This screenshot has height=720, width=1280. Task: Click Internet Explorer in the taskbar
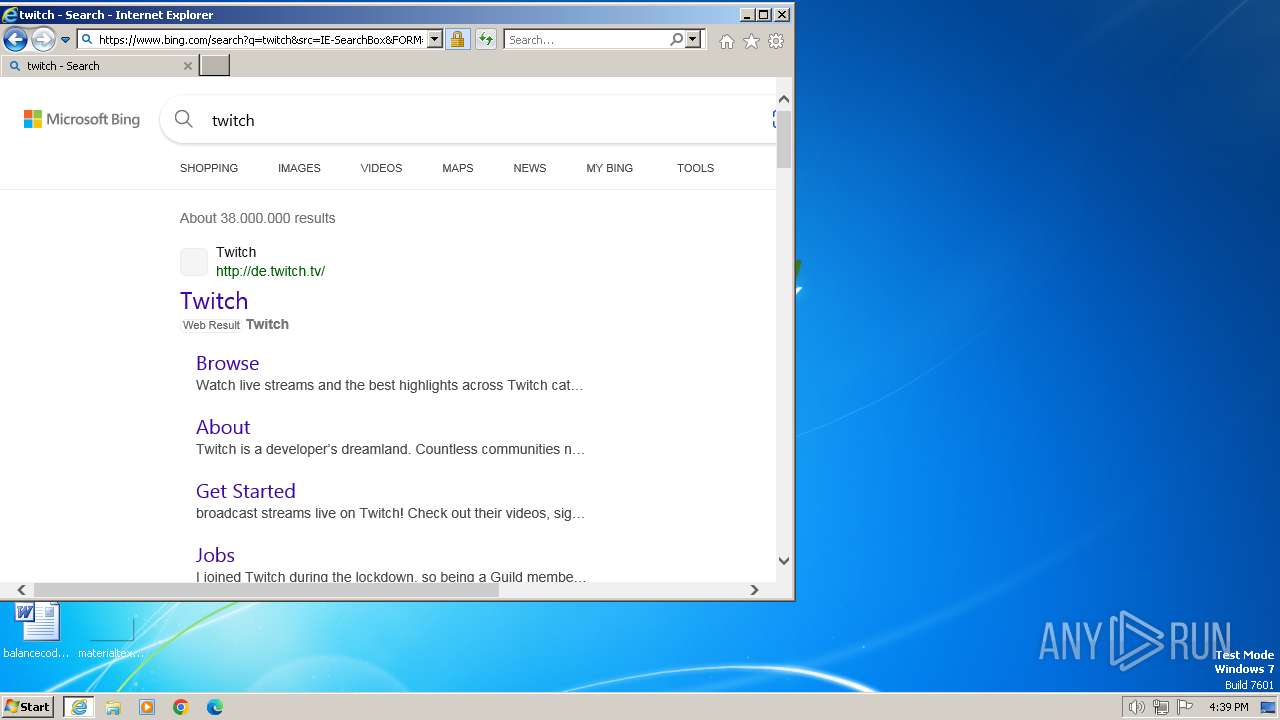pos(79,707)
